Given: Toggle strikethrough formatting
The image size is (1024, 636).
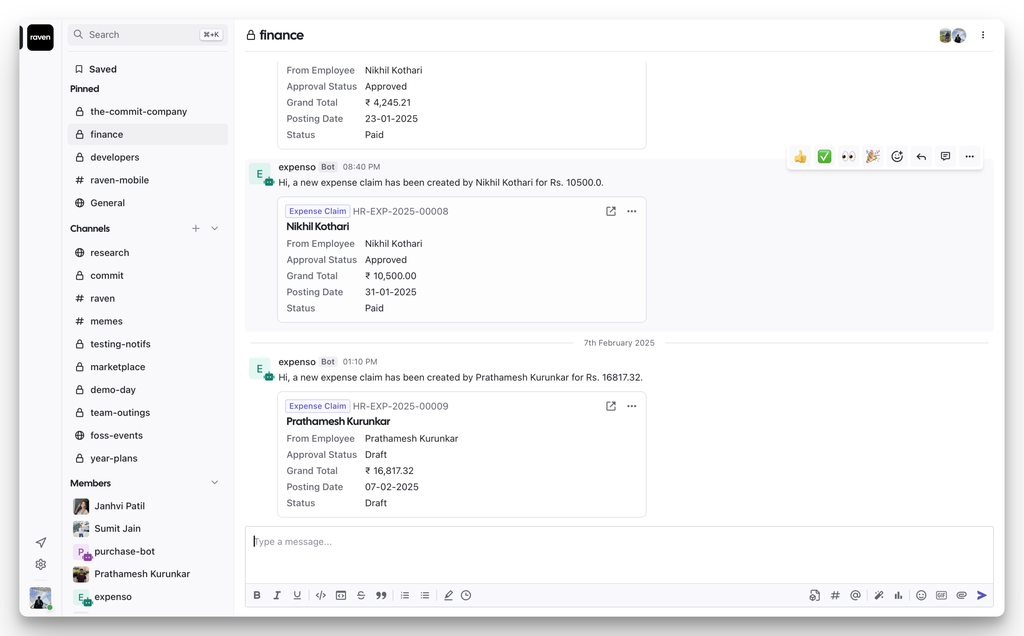Looking at the screenshot, I should tap(361, 595).
